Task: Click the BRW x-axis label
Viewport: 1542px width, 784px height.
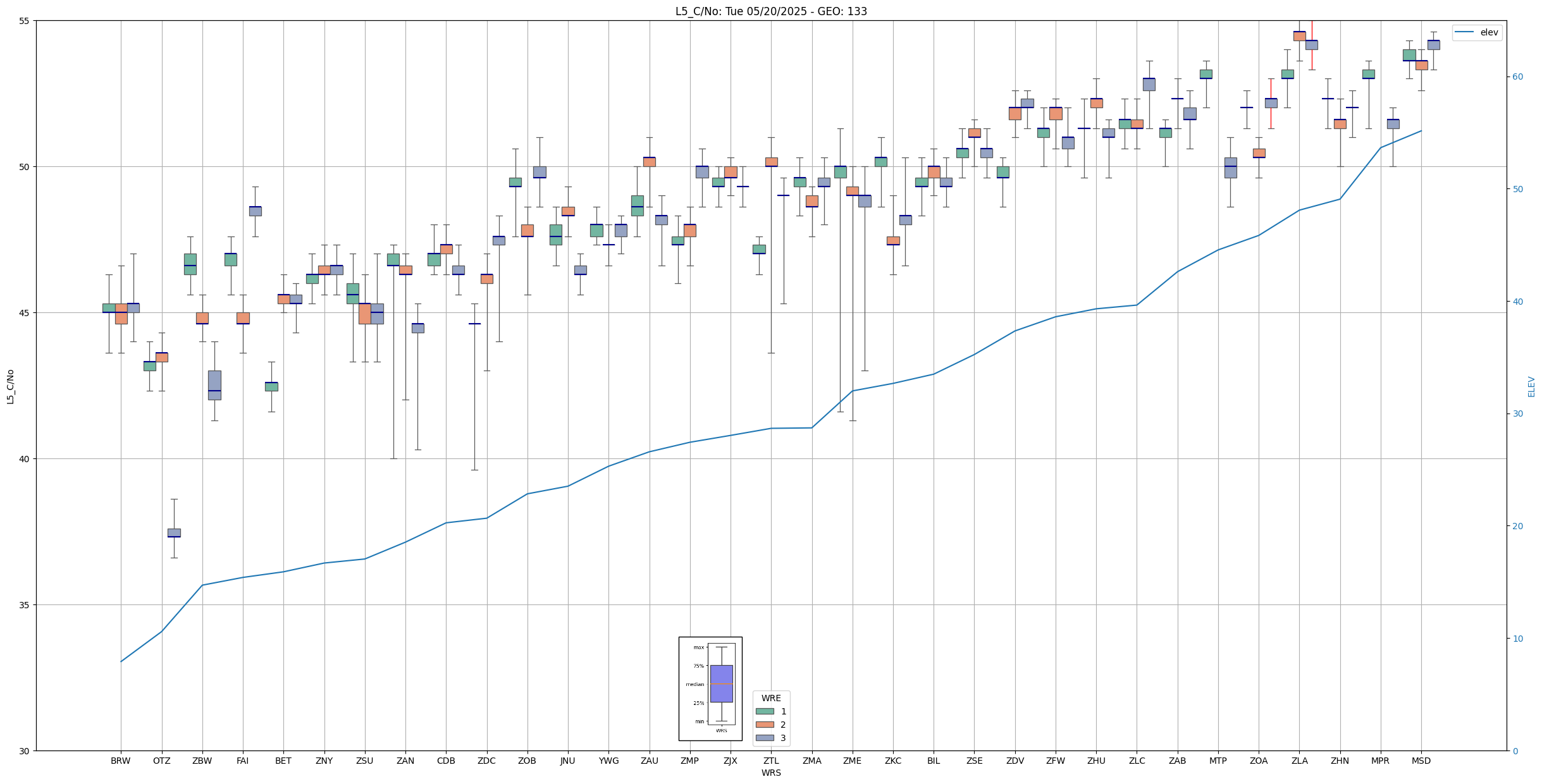Action: coord(120,761)
